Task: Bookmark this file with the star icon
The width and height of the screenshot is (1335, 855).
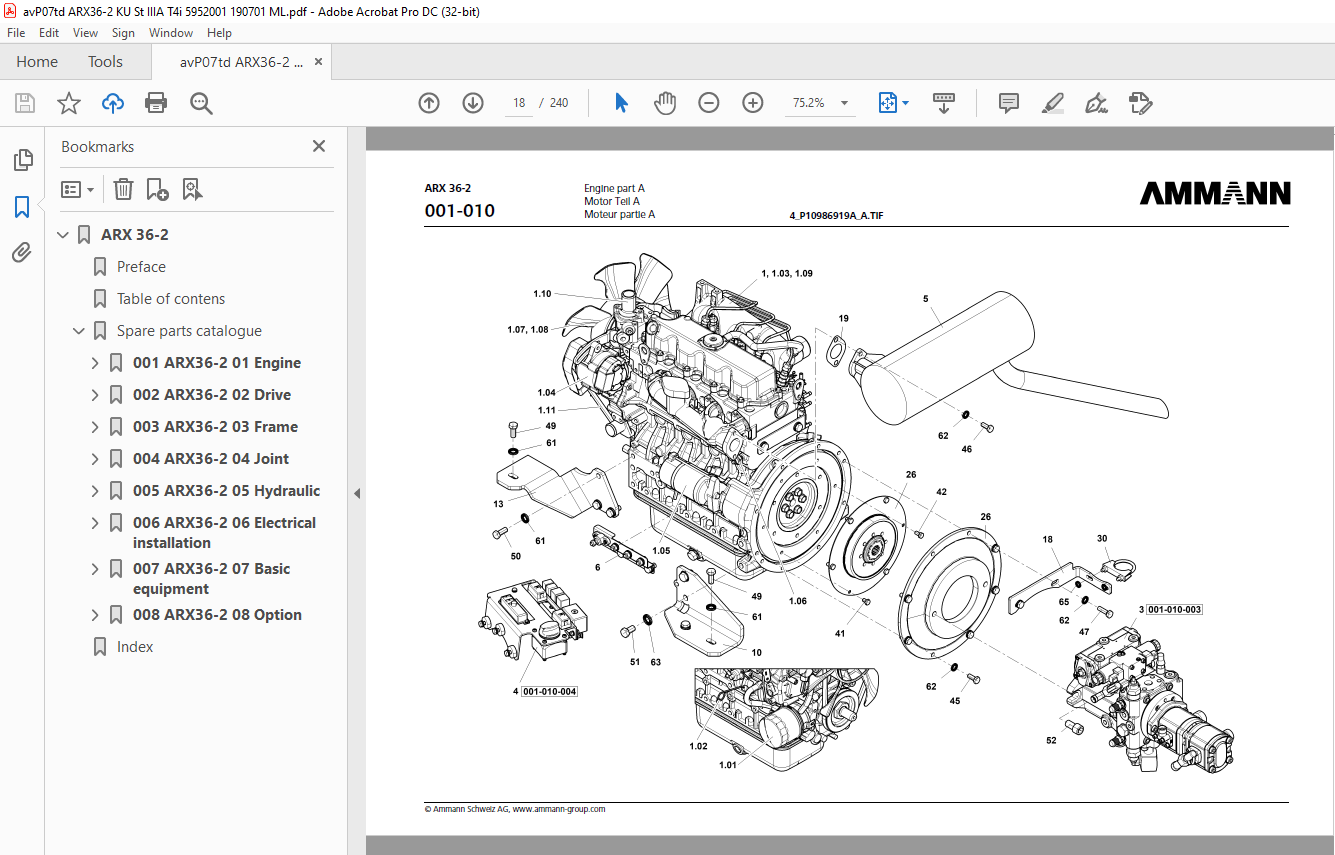Action: pos(69,103)
